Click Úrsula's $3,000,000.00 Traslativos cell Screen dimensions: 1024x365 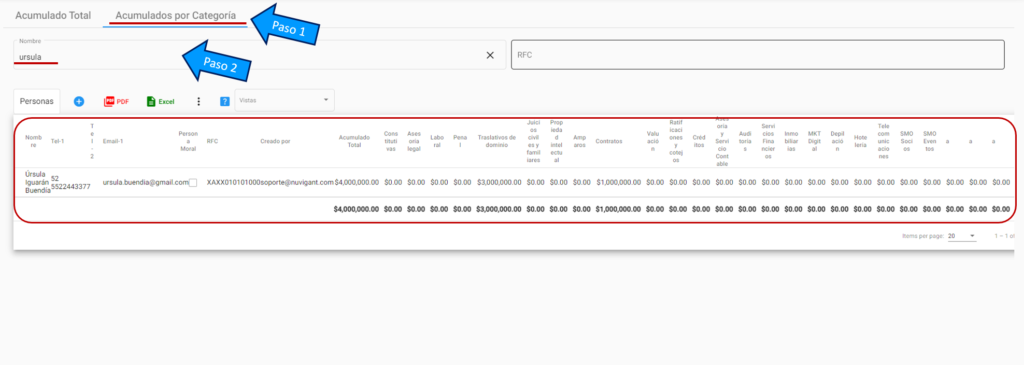499,183
